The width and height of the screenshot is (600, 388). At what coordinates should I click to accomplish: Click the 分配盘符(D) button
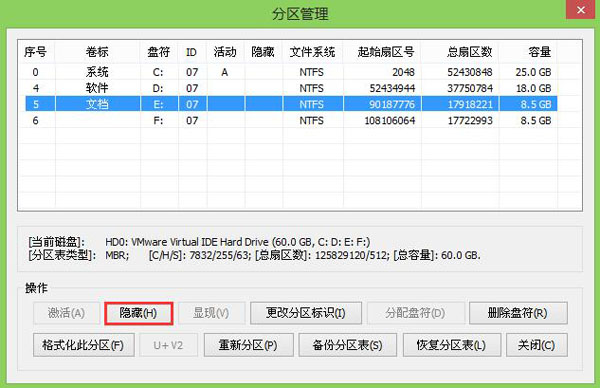click(416, 313)
